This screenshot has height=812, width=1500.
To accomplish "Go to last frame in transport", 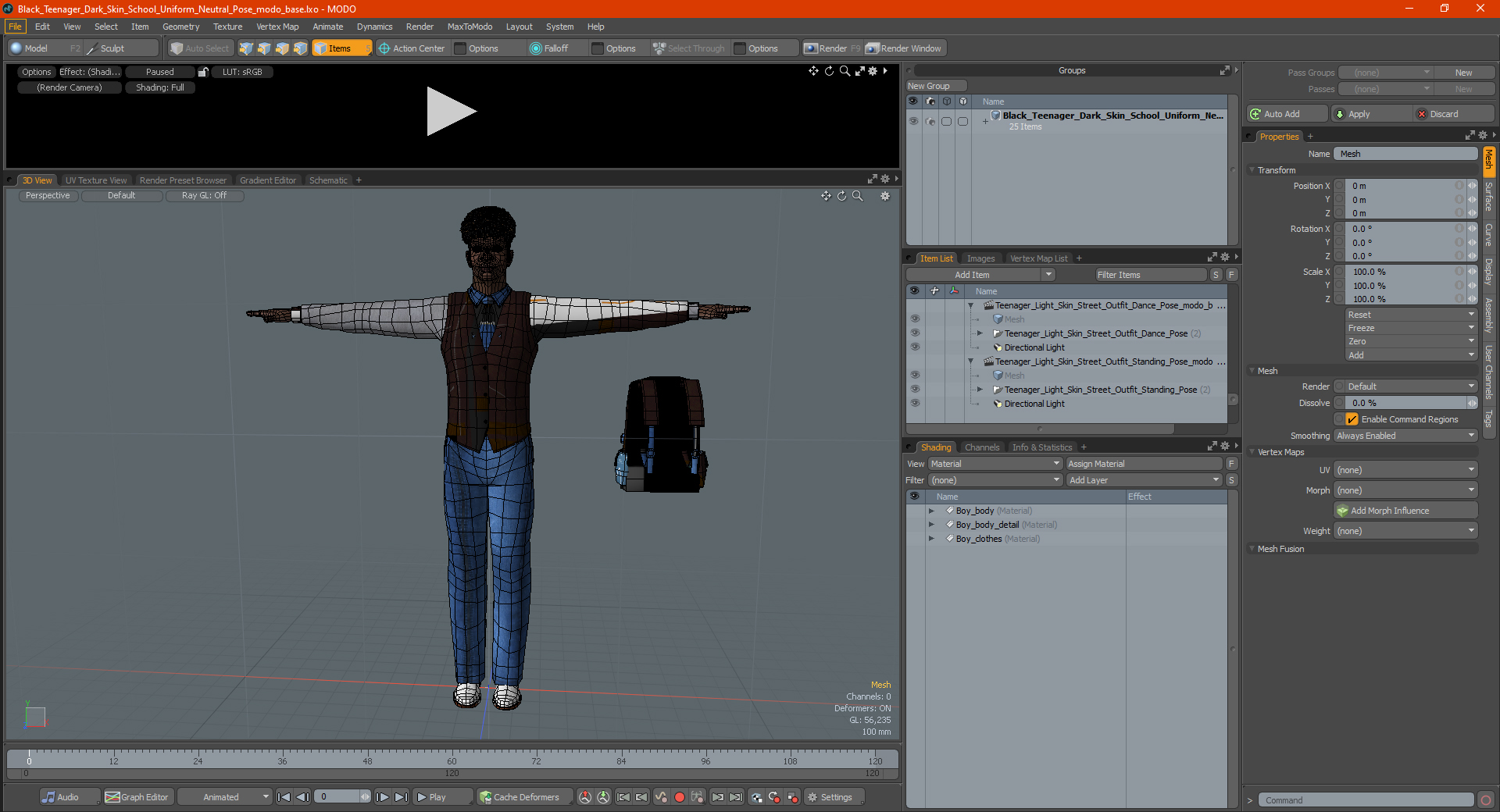I will pyautogui.click(x=401, y=797).
